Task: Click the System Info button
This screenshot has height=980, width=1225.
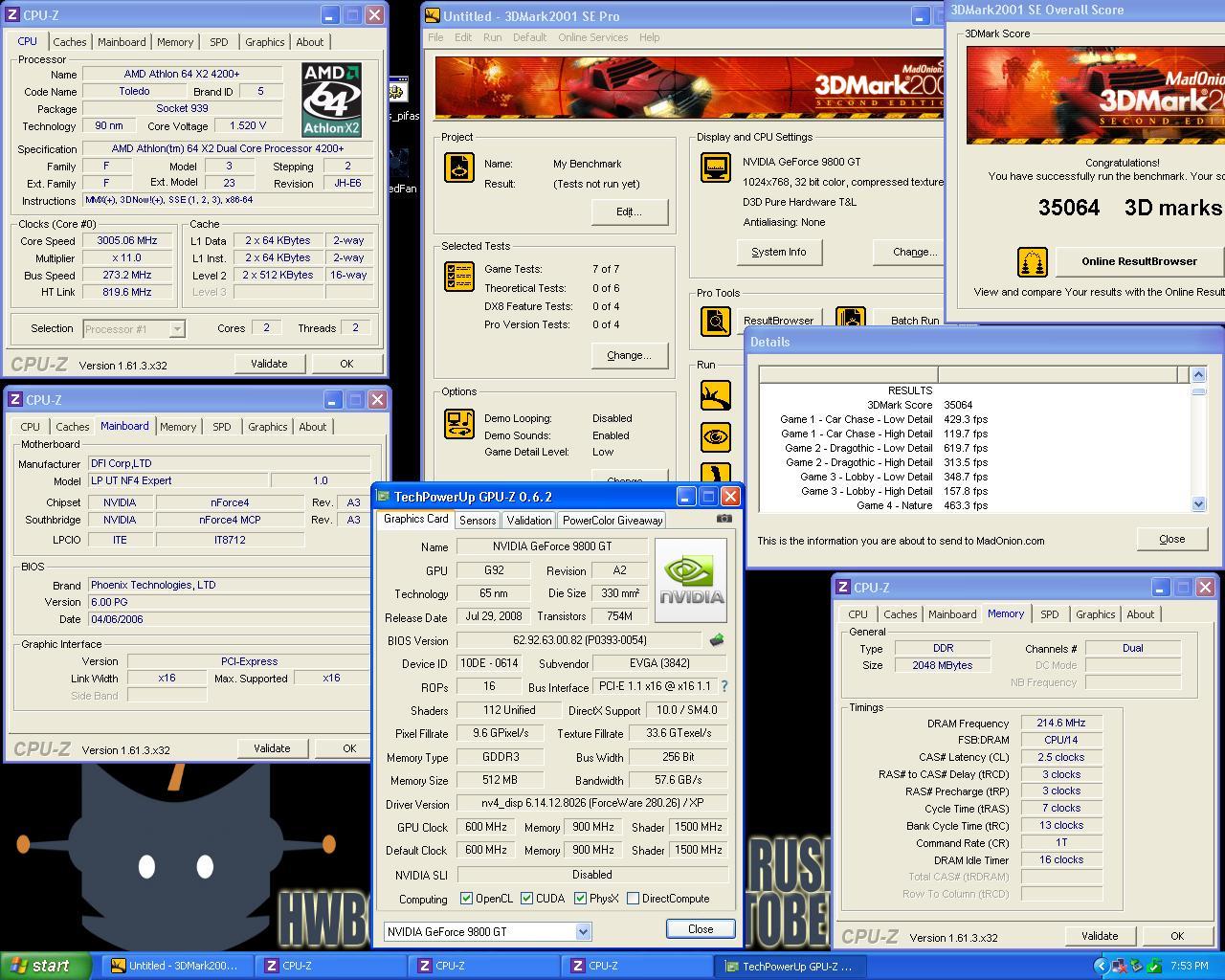Action: [x=779, y=252]
